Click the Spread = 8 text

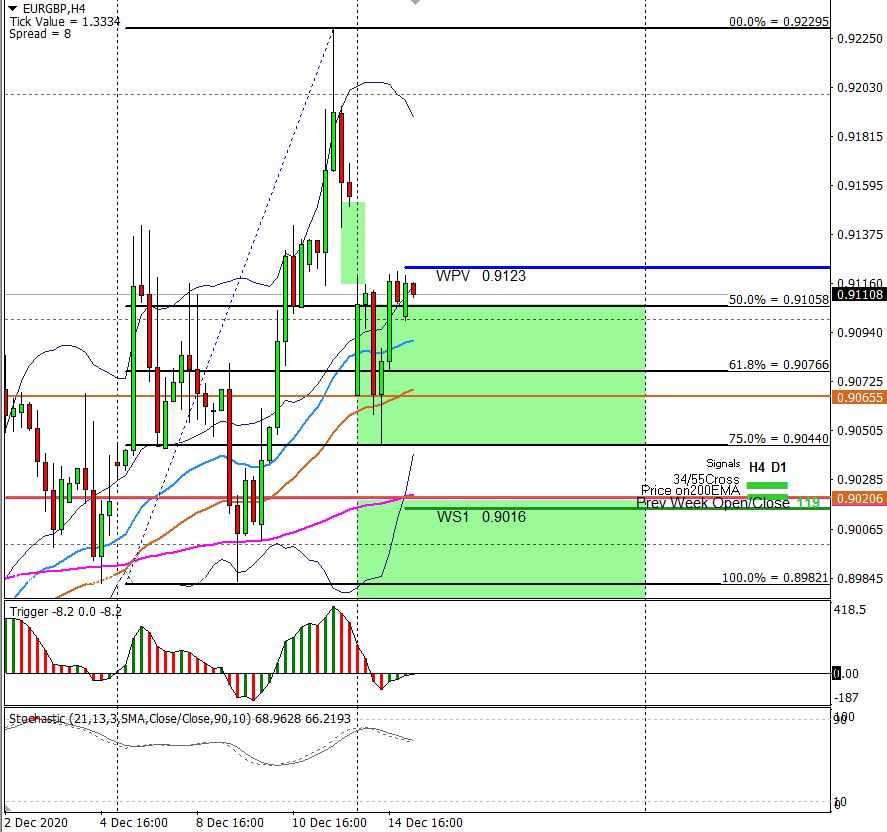click(x=37, y=33)
